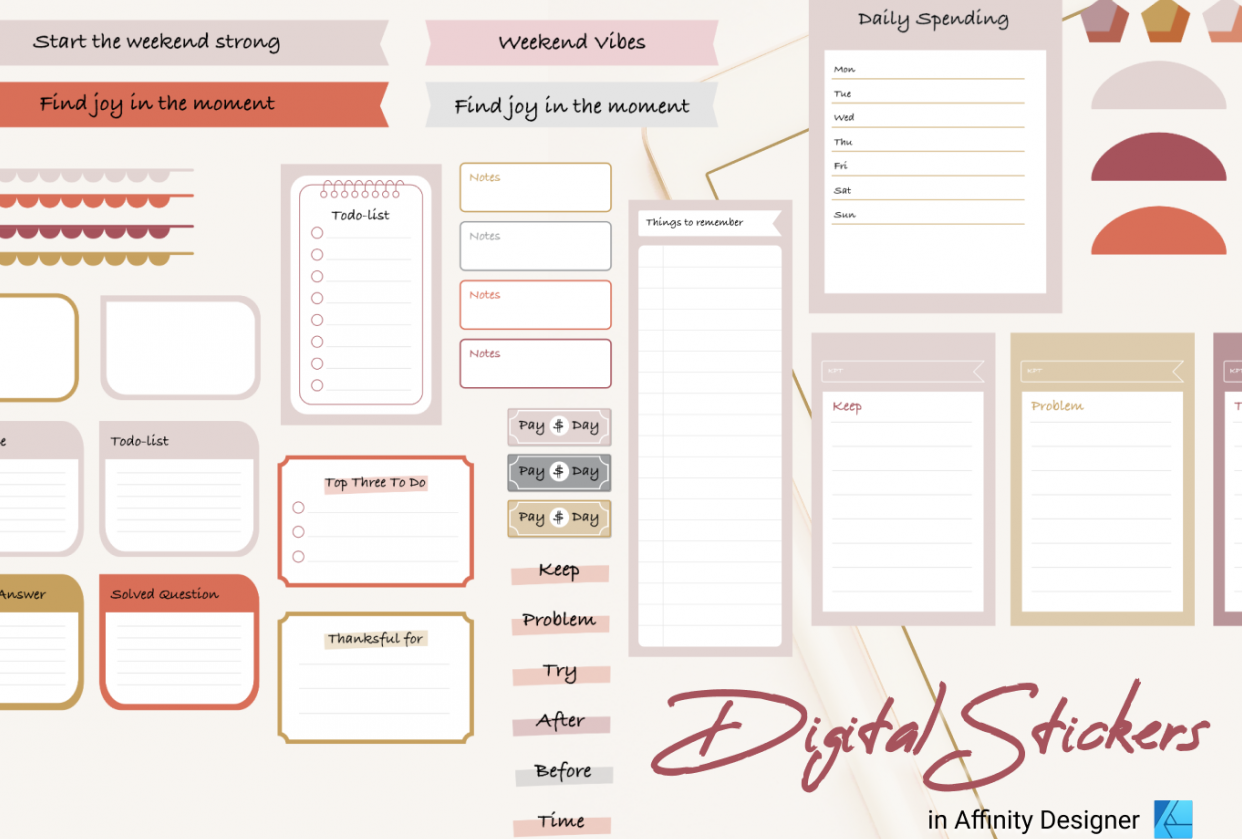Click the KPT flag label on Keep card

pyautogui.click(x=903, y=371)
